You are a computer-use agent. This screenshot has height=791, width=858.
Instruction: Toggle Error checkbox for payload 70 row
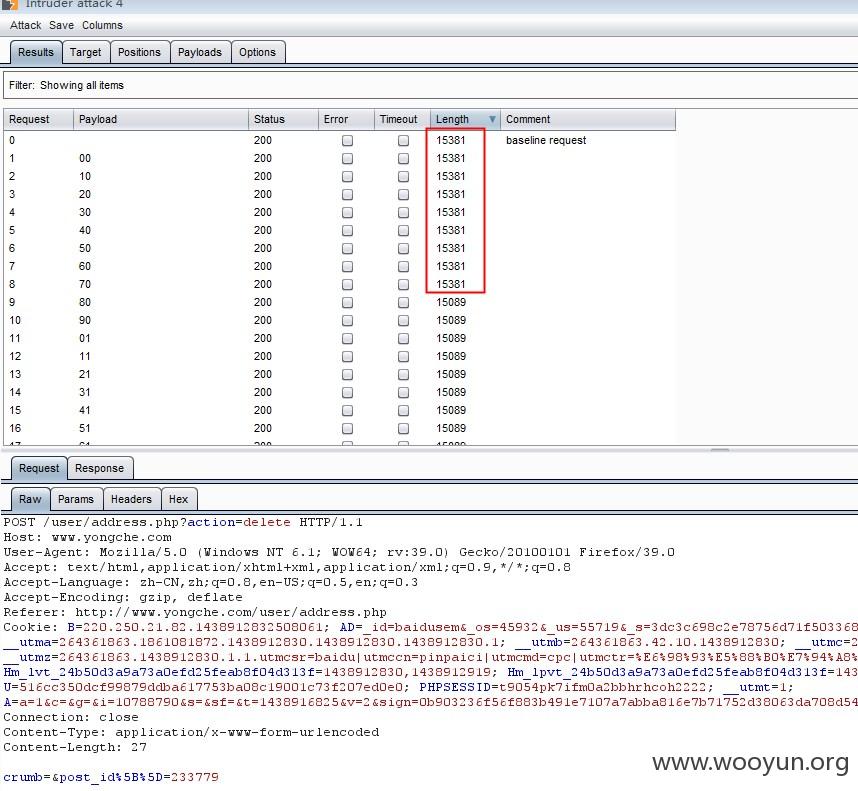[x=347, y=284]
